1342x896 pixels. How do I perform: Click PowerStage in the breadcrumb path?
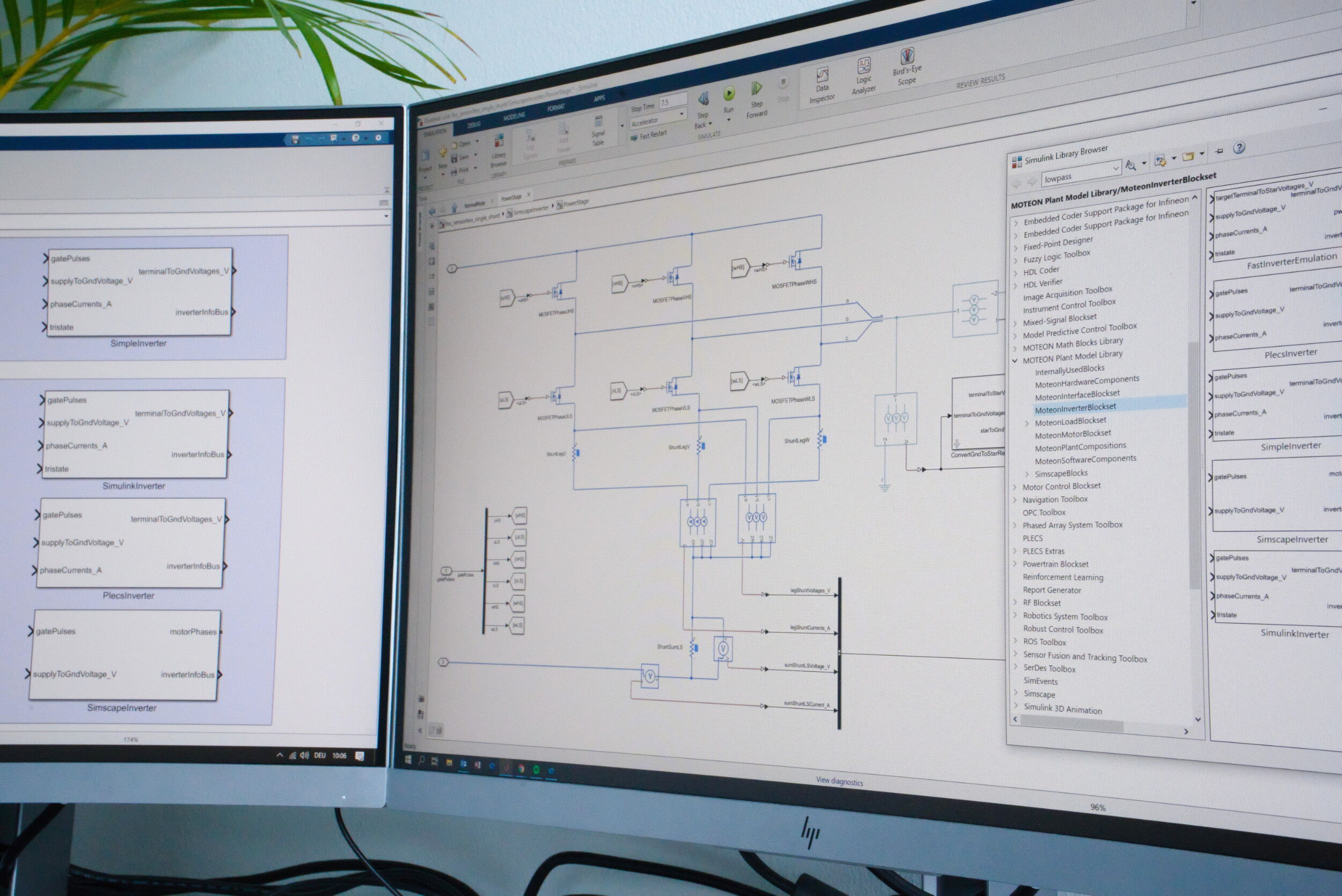click(x=575, y=202)
